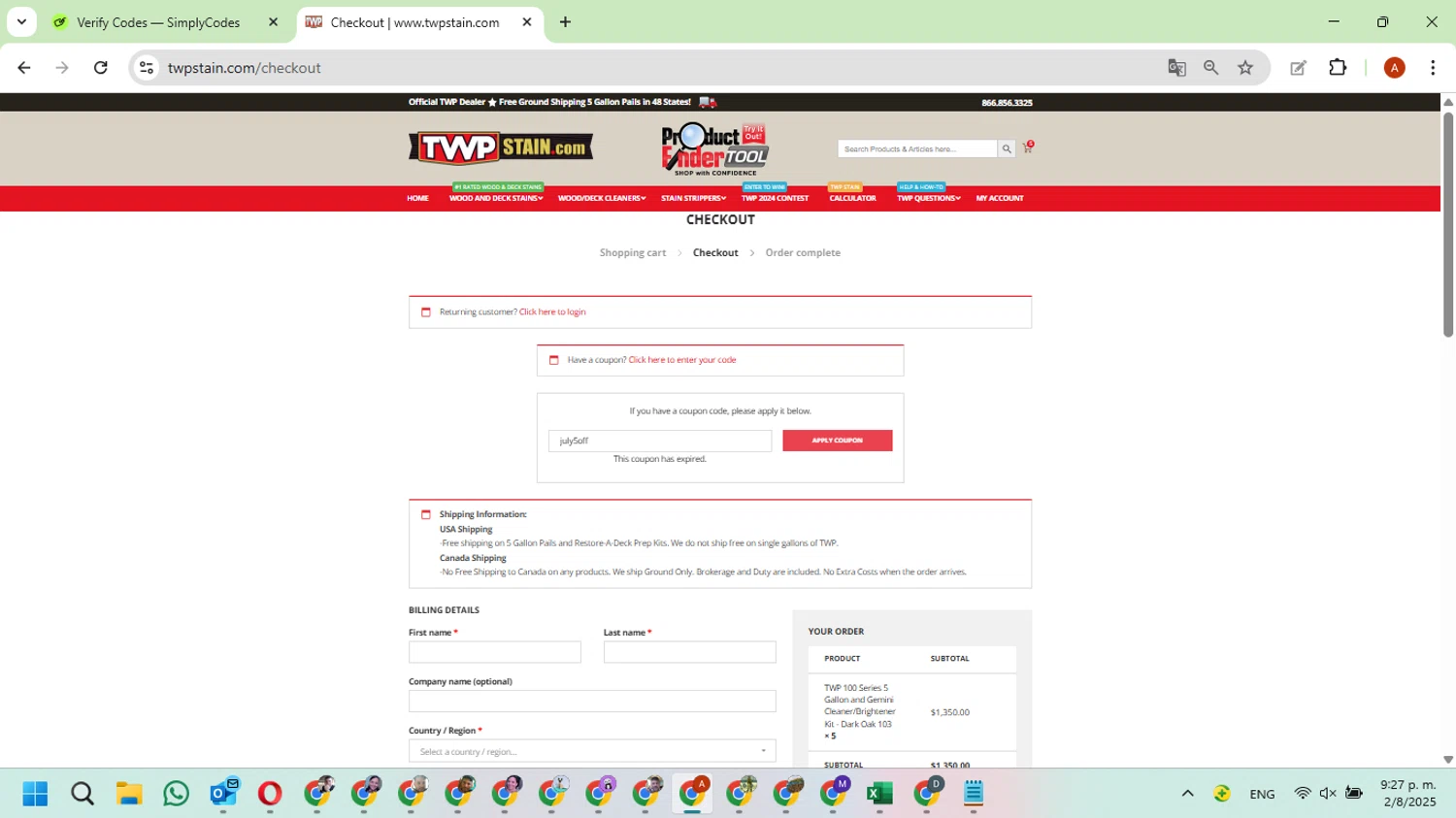Viewport: 1456px width, 818px height.
Task: Expand WOOD AND DECK STAINS menu
Action: 496,198
